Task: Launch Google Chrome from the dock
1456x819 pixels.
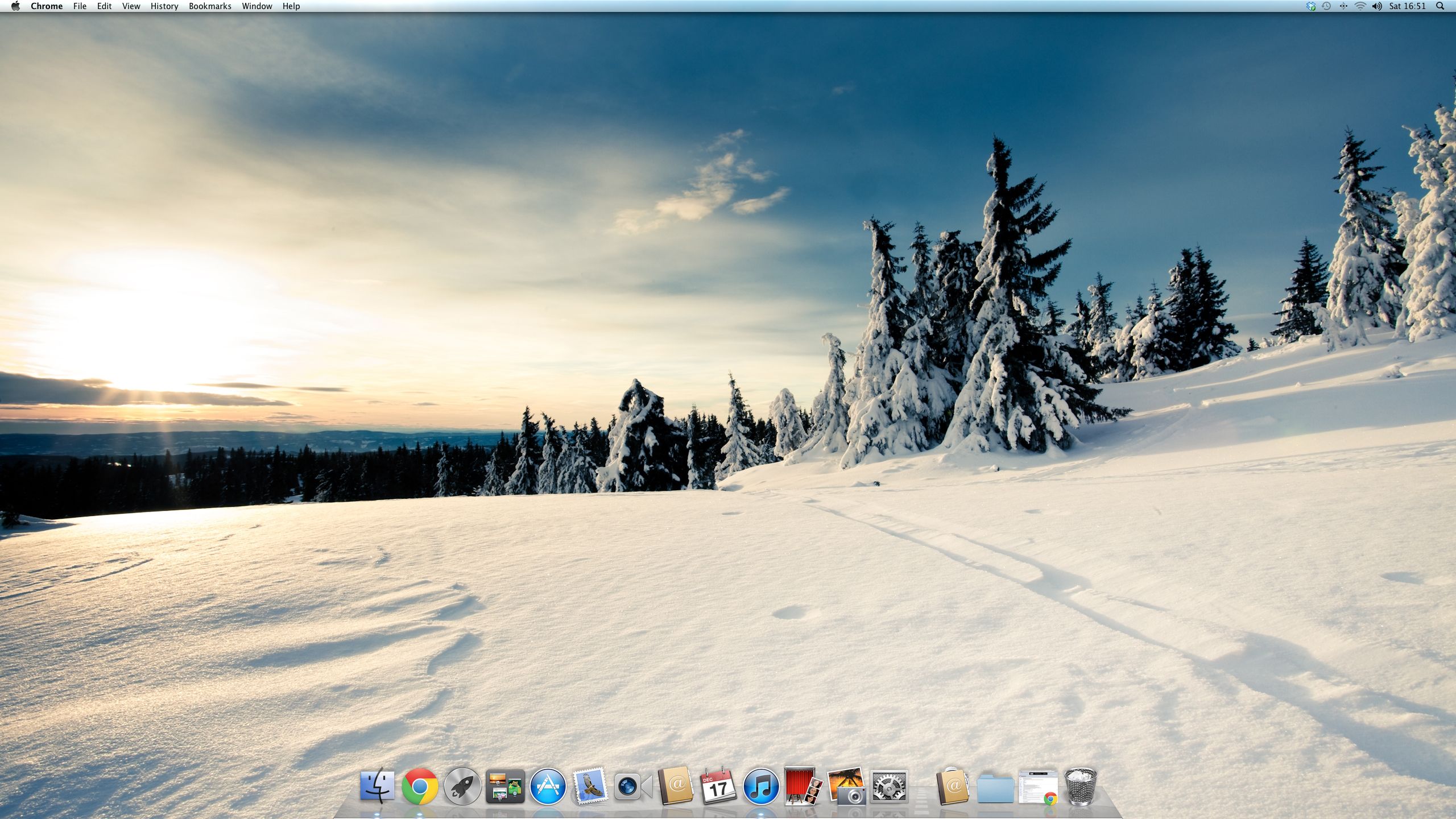Action: pyautogui.click(x=420, y=787)
